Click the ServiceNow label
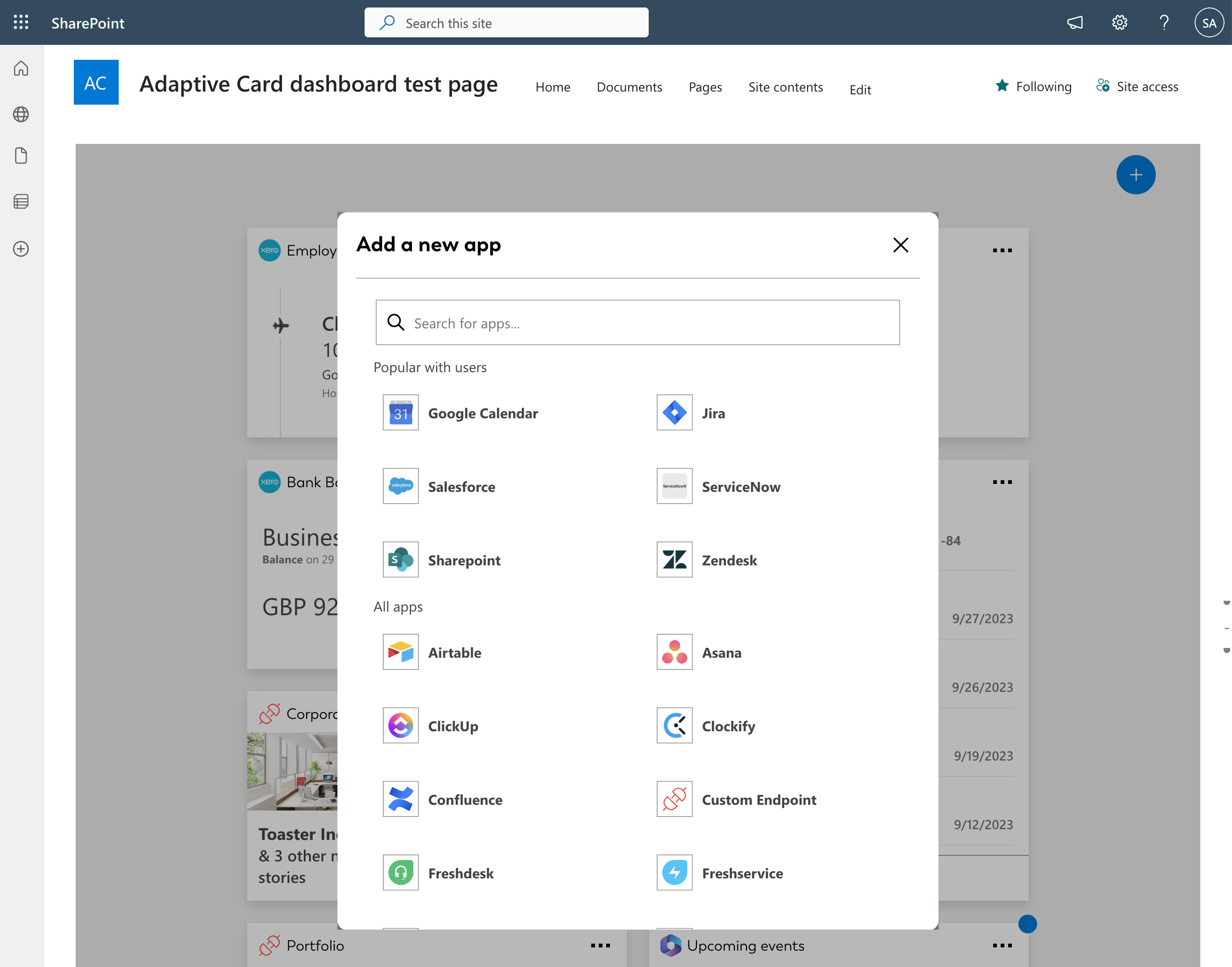The image size is (1232, 967). coord(741,487)
